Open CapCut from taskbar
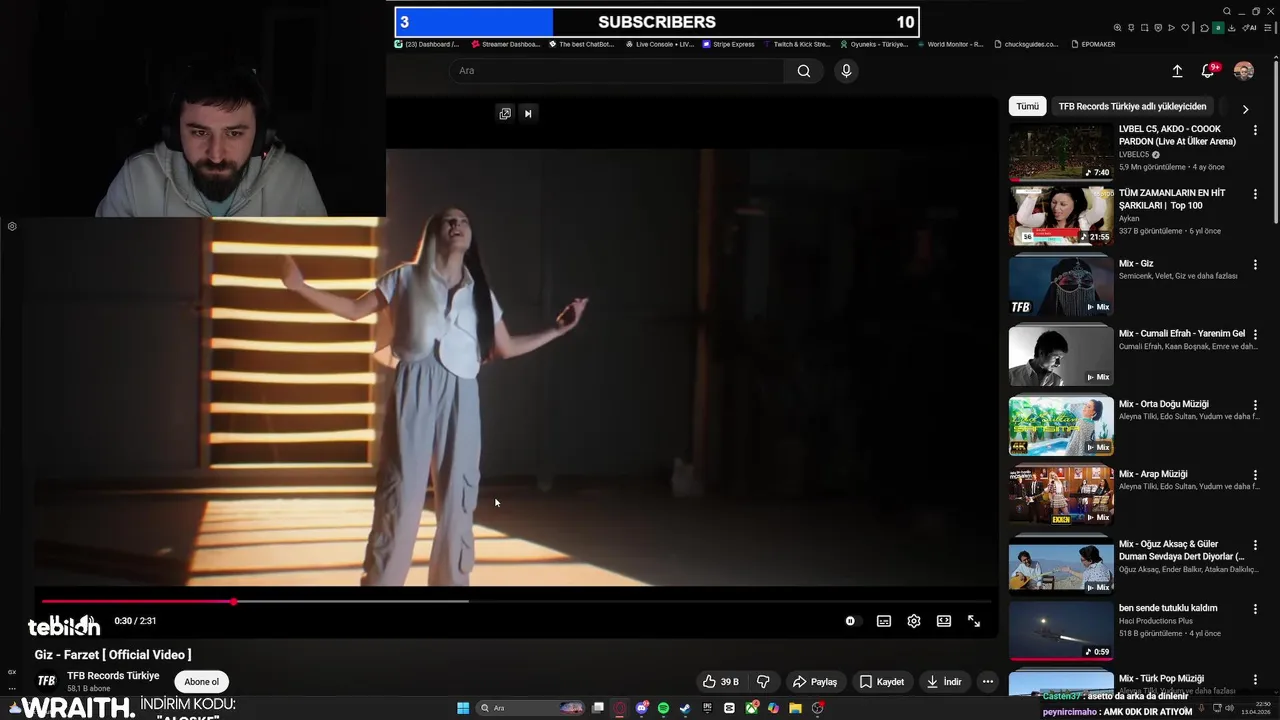The height and width of the screenshot is (720, 1280). point(729,708)
